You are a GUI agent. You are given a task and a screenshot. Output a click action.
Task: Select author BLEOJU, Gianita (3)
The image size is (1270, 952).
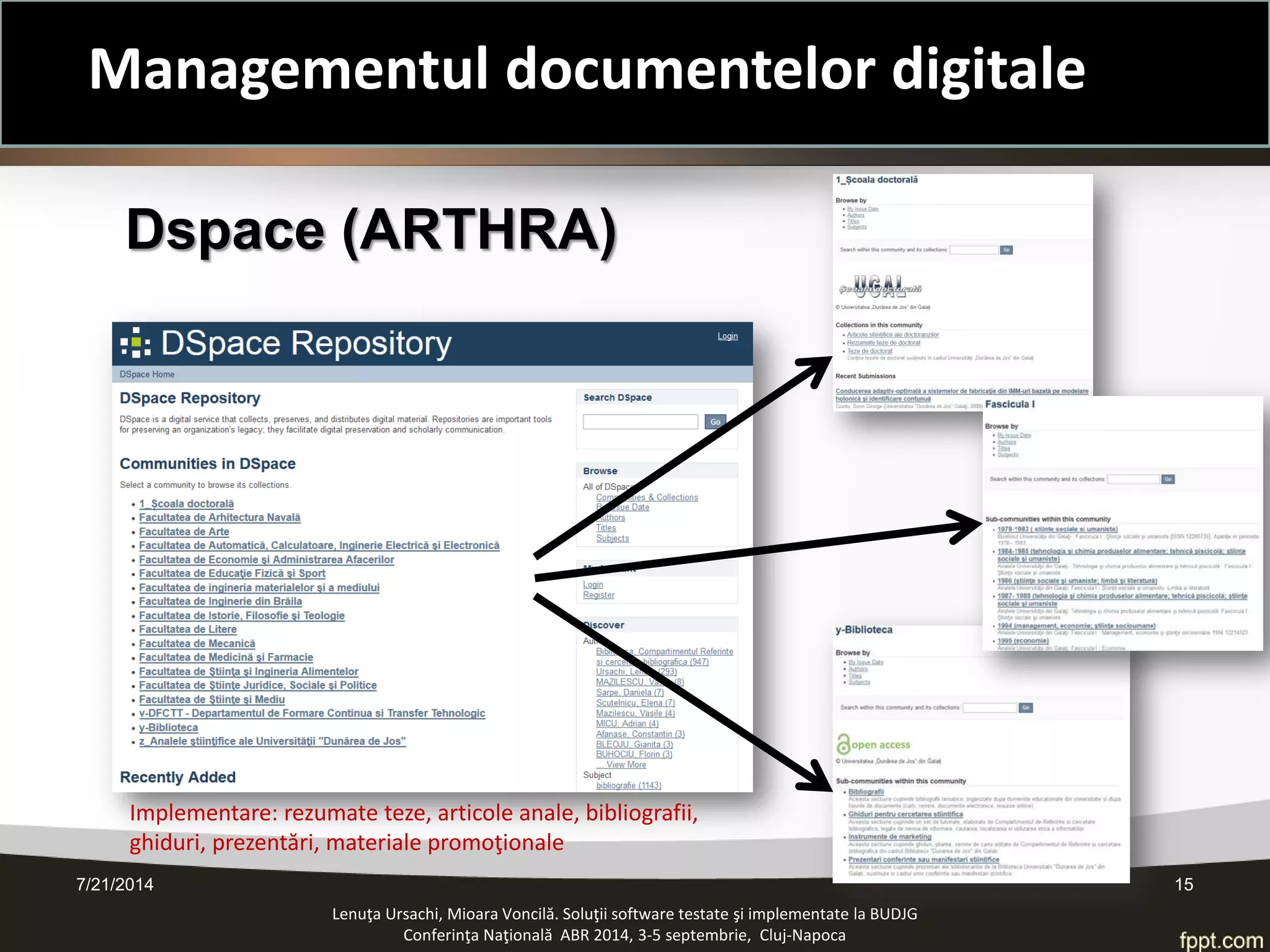tap(634, 744)
